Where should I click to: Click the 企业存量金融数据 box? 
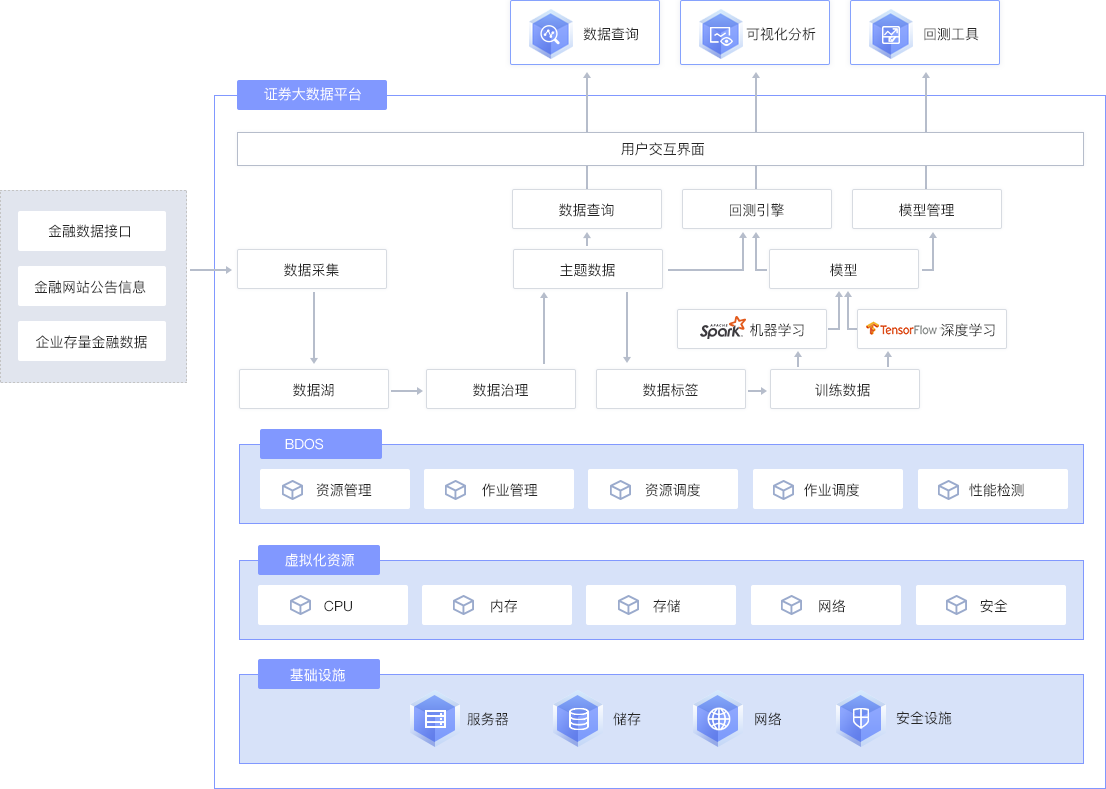91,342
